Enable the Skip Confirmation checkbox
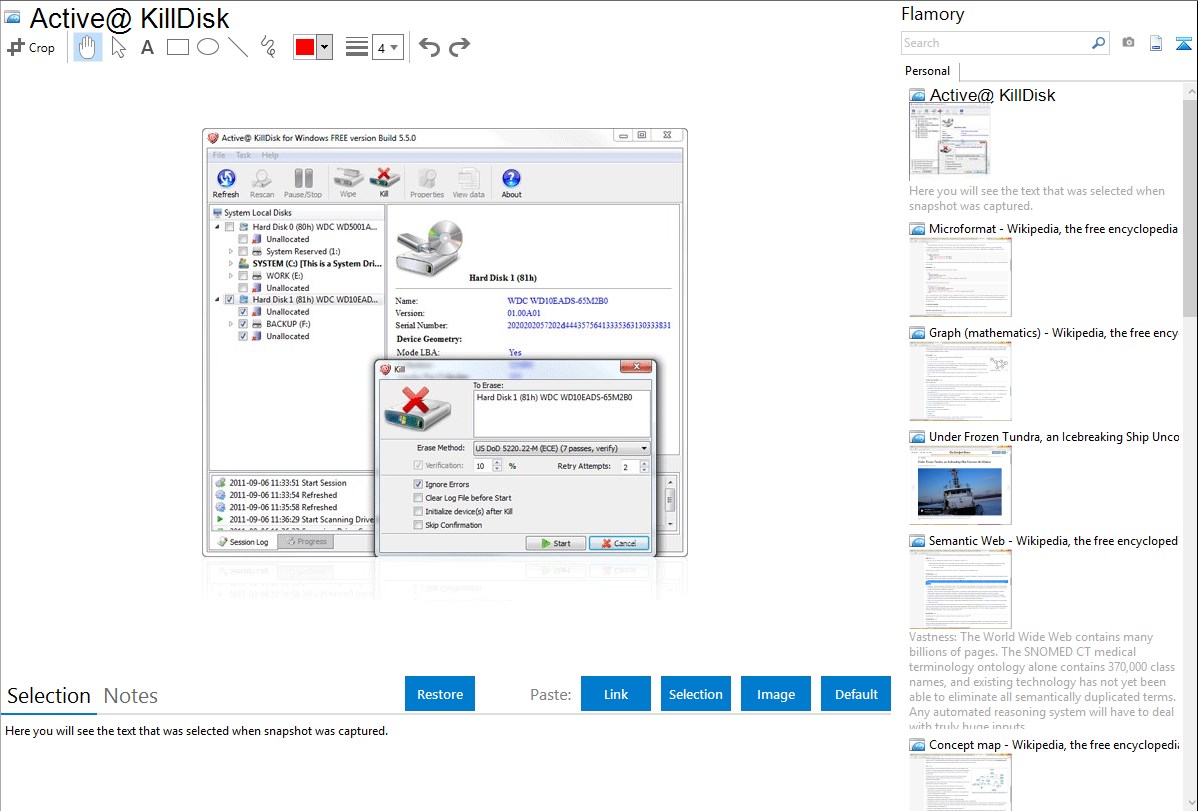Image resolution: width=1198 pixels, height=811 pixels. (418, 525)
